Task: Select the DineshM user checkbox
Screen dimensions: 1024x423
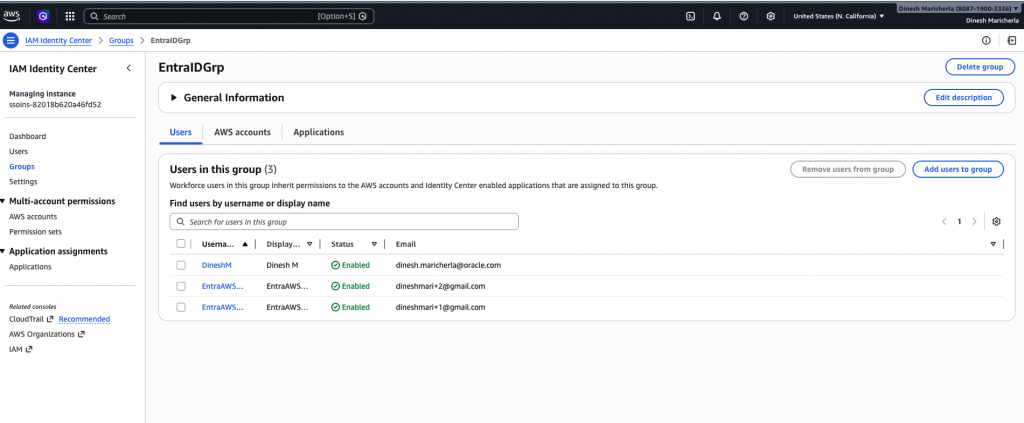Action: click(181, 265)
